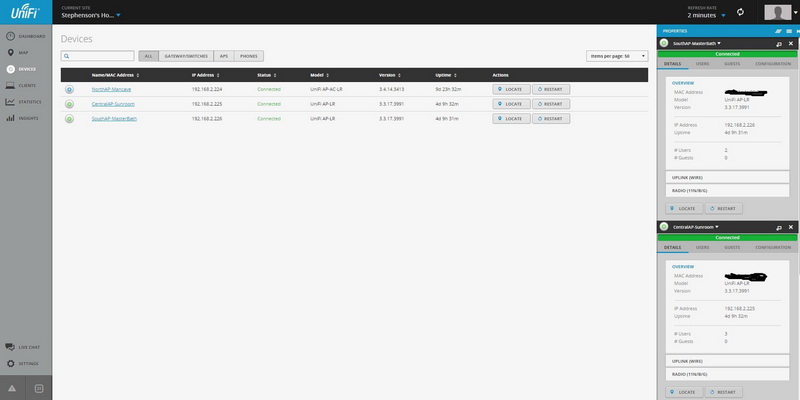
Task: Filter devices by Phones
Action: (249, 56)
